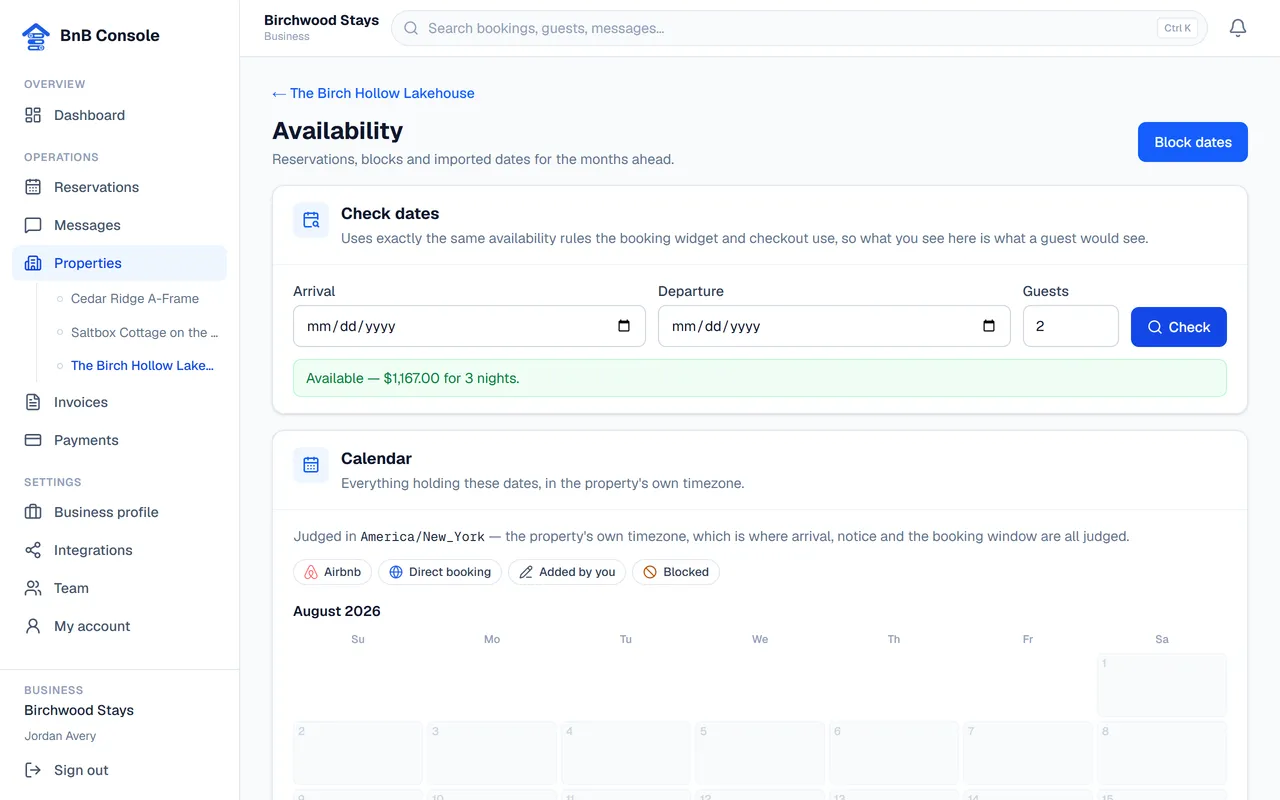Click the Added by you chip
This screenshot has height=800, width=1280.
567,572
